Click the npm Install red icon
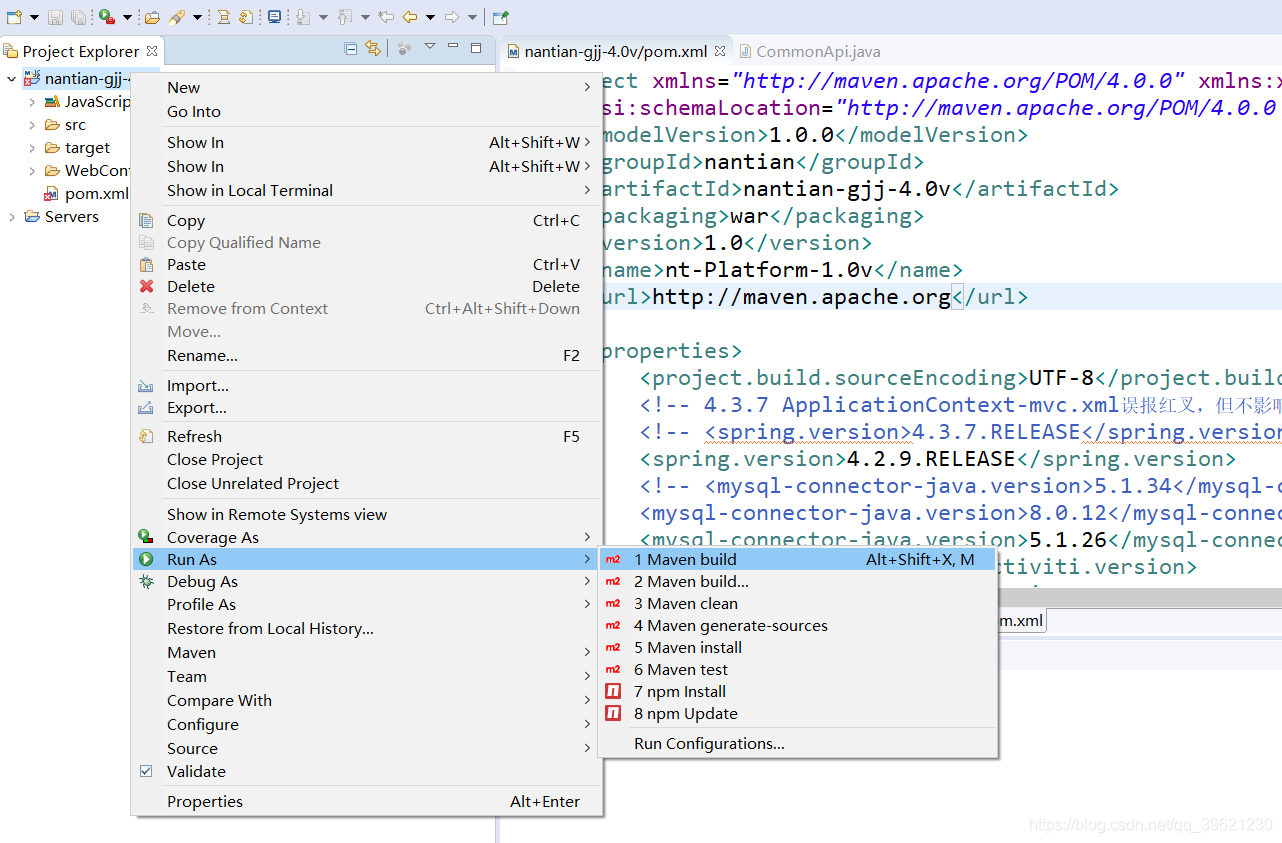The width and height of the screenshot is (1282, 843). tap(613, 692)
